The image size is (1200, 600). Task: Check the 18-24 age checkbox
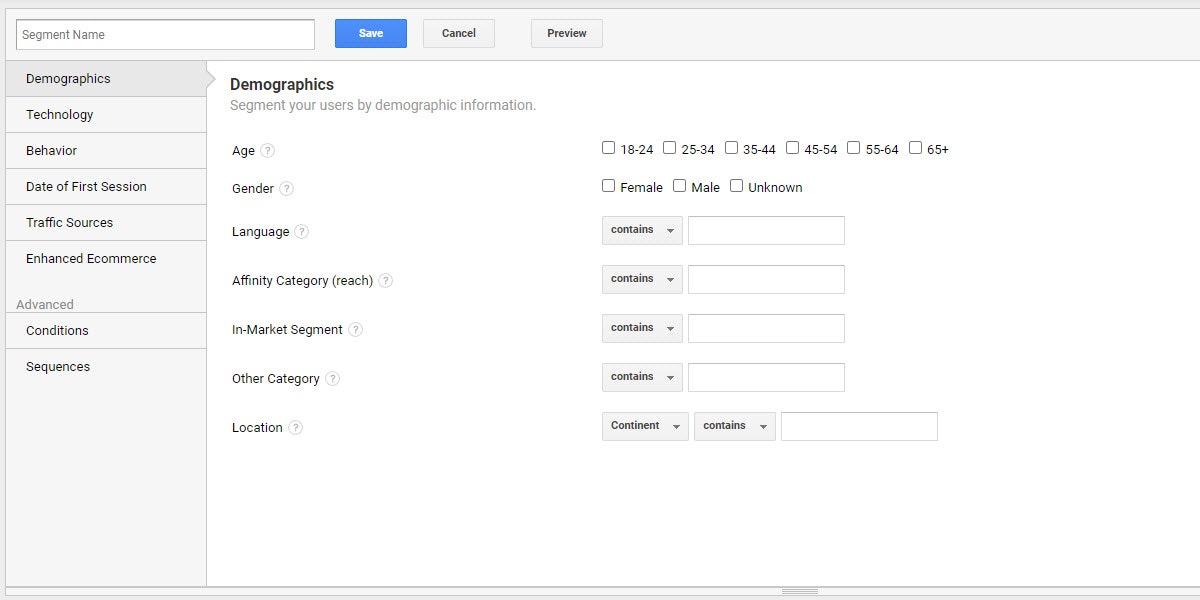609,148
